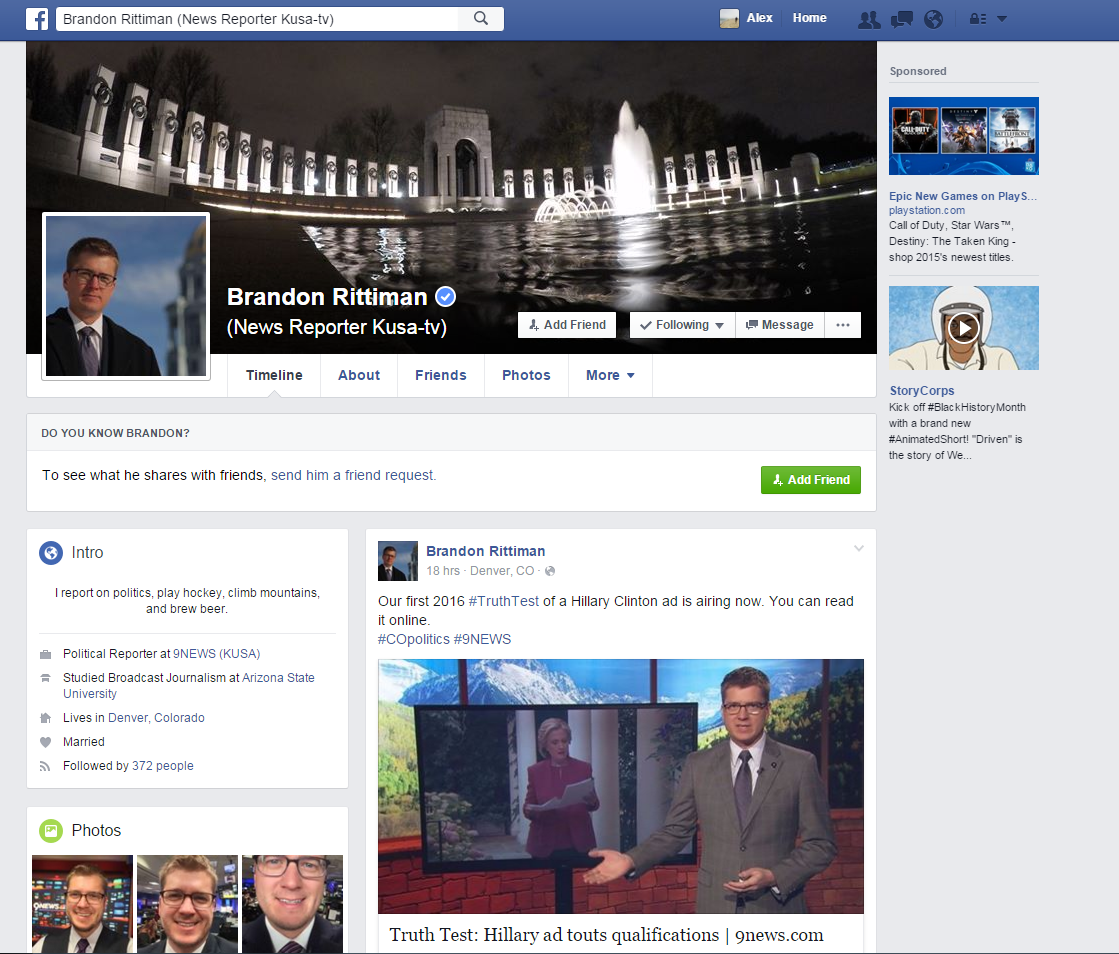Click Brandon Rittiman post author name
The image size is (1119, 954).
[485, 551]
